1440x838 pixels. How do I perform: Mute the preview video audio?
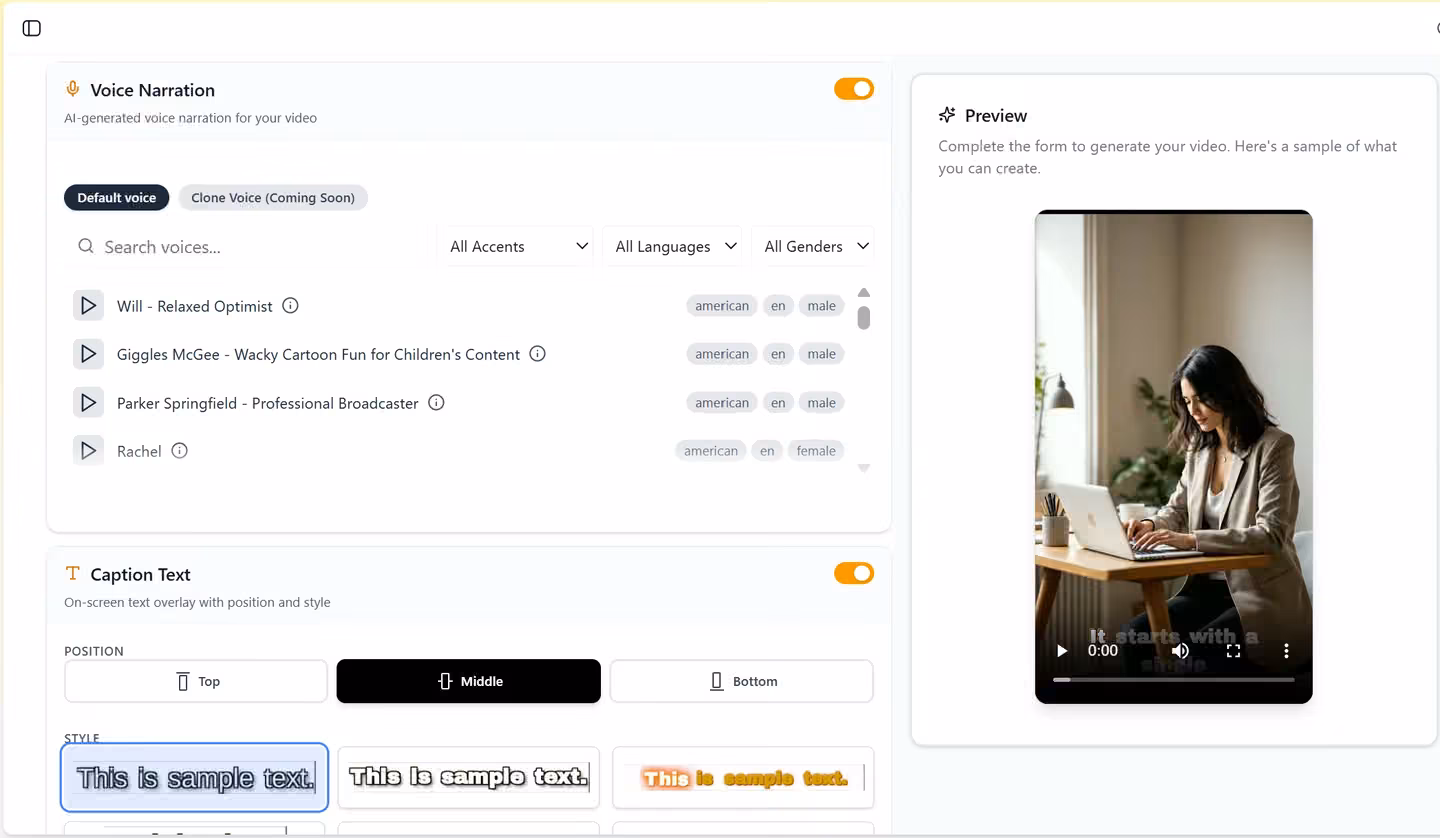click(x=1180, y=651)
